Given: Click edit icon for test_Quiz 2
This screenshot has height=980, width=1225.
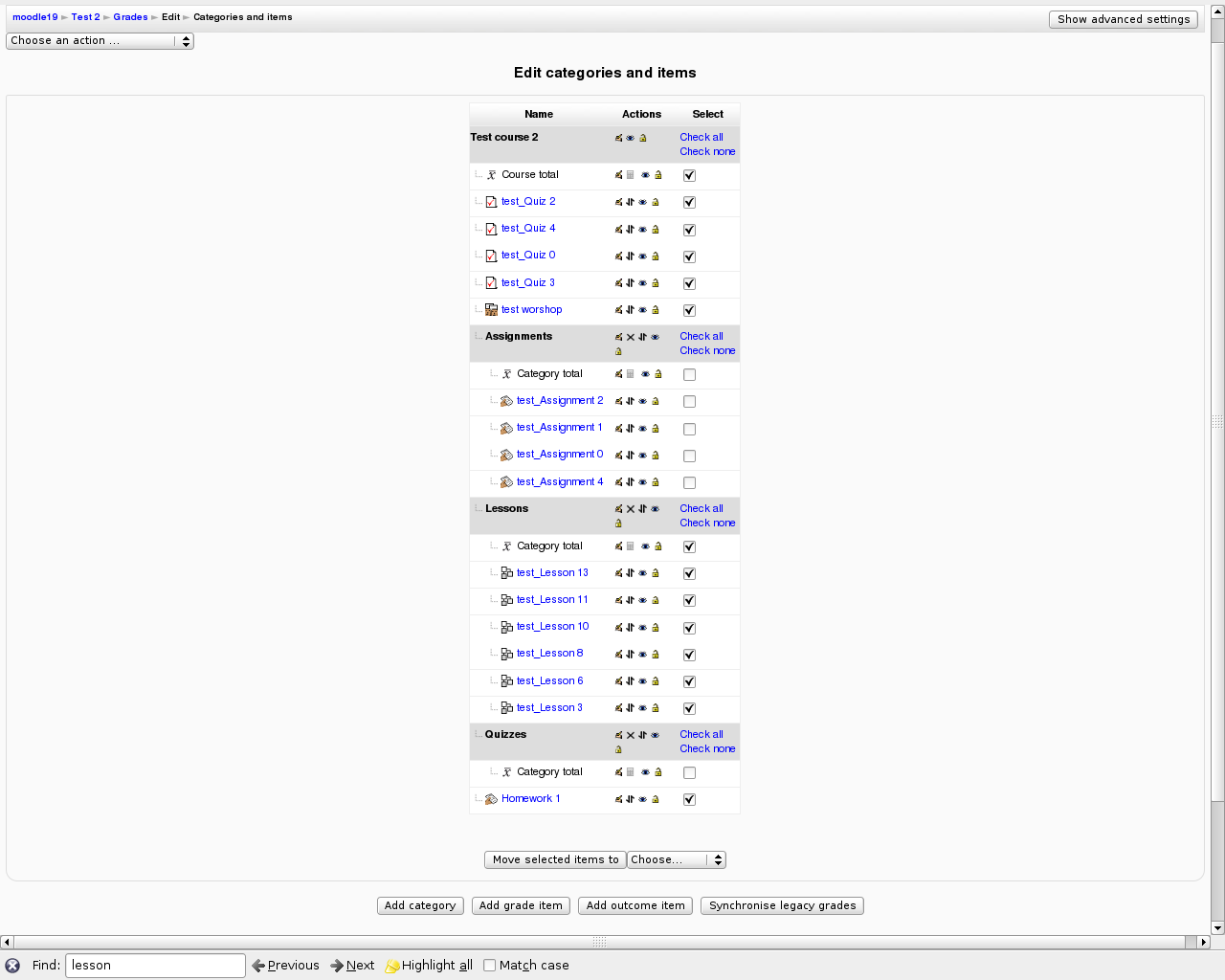Looking at the screenshot, I should (x=618, y=202).
